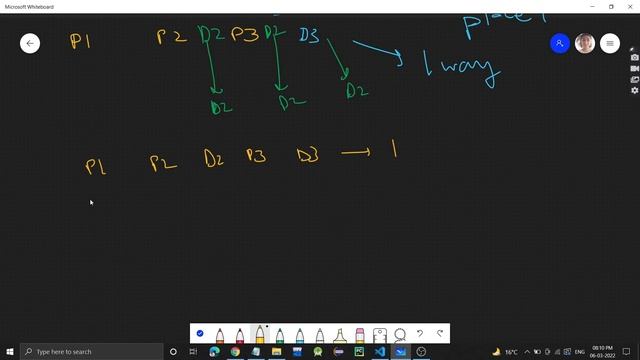Open the share/invite people button
This screenshot has height=360, width=640.
click(560, 43)
